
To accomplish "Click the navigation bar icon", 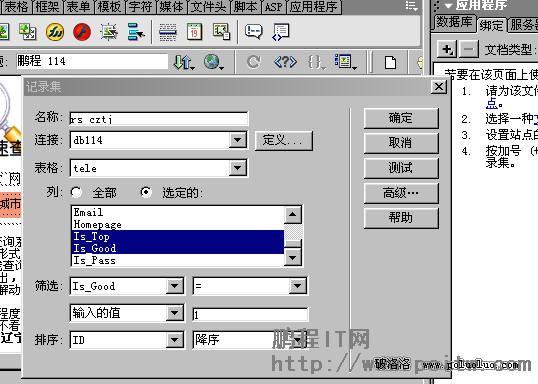I will (136, 32).
